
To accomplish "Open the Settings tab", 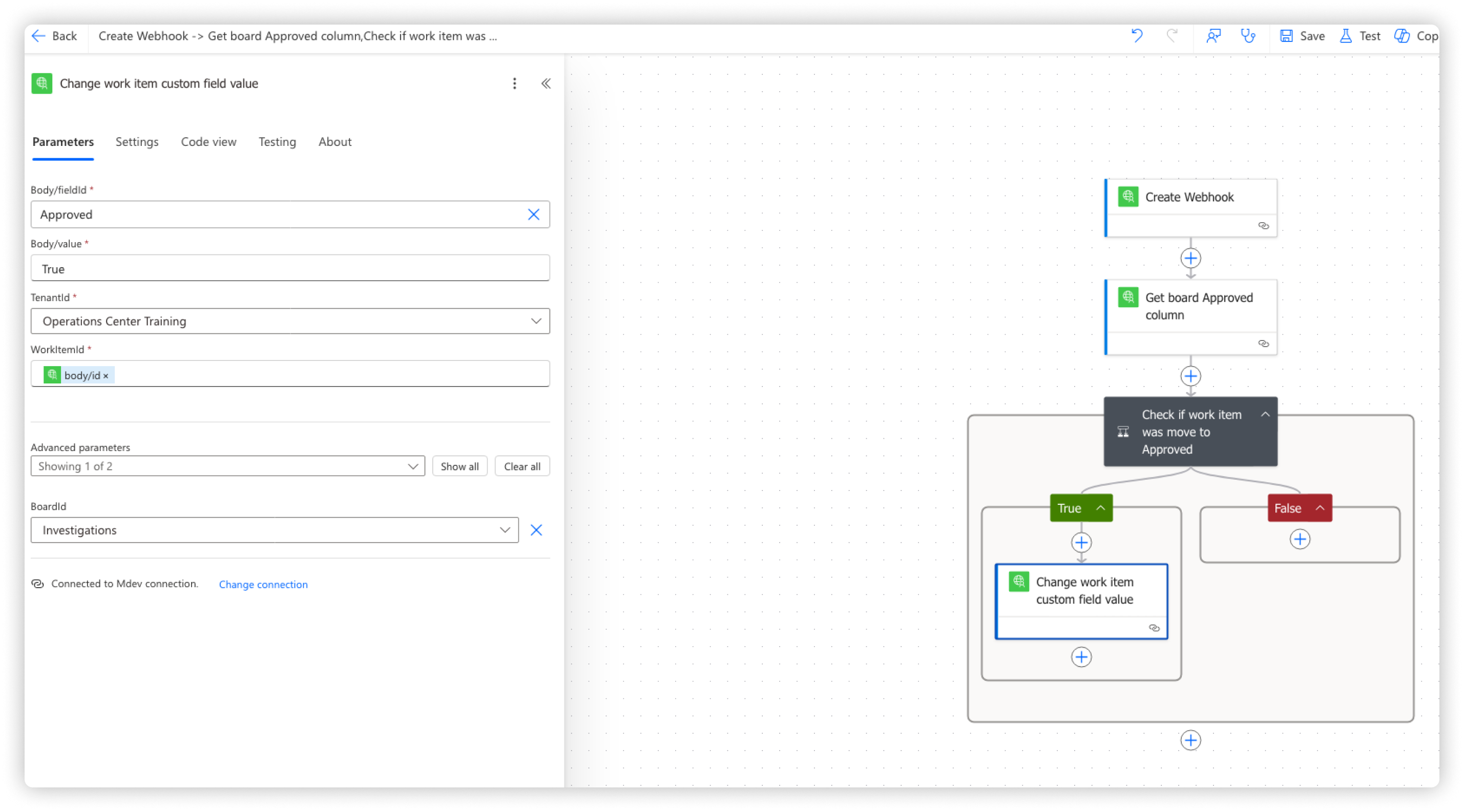I will coord(137,142).
